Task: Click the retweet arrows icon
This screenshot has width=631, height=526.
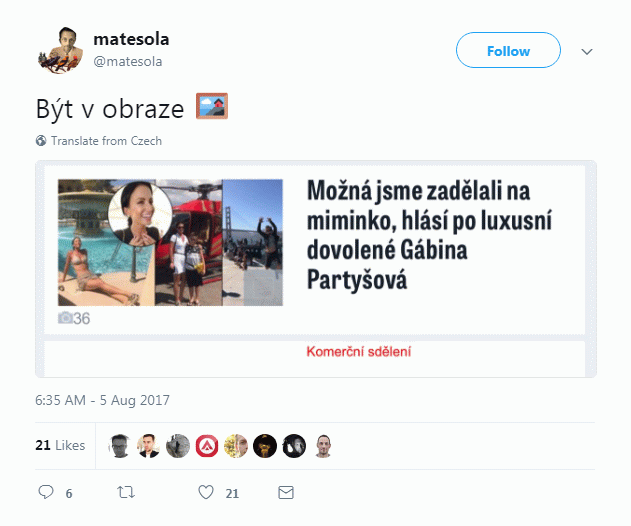Action: [x=126, y=492]
